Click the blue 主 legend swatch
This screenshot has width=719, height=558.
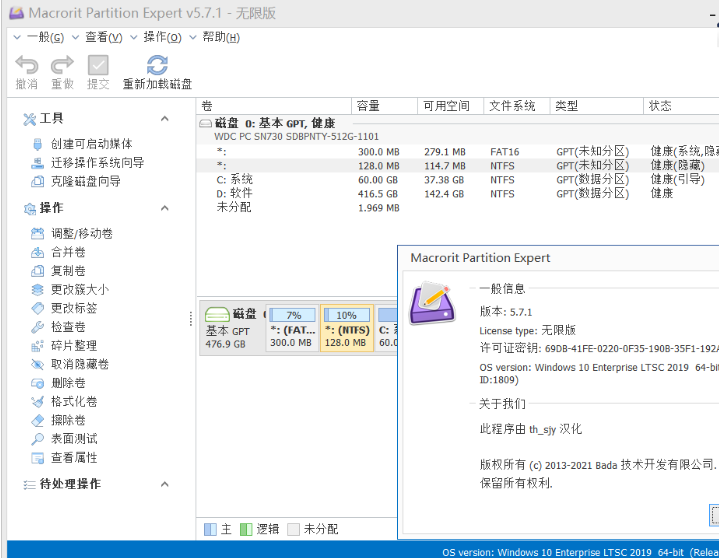(x=210, y=530)
